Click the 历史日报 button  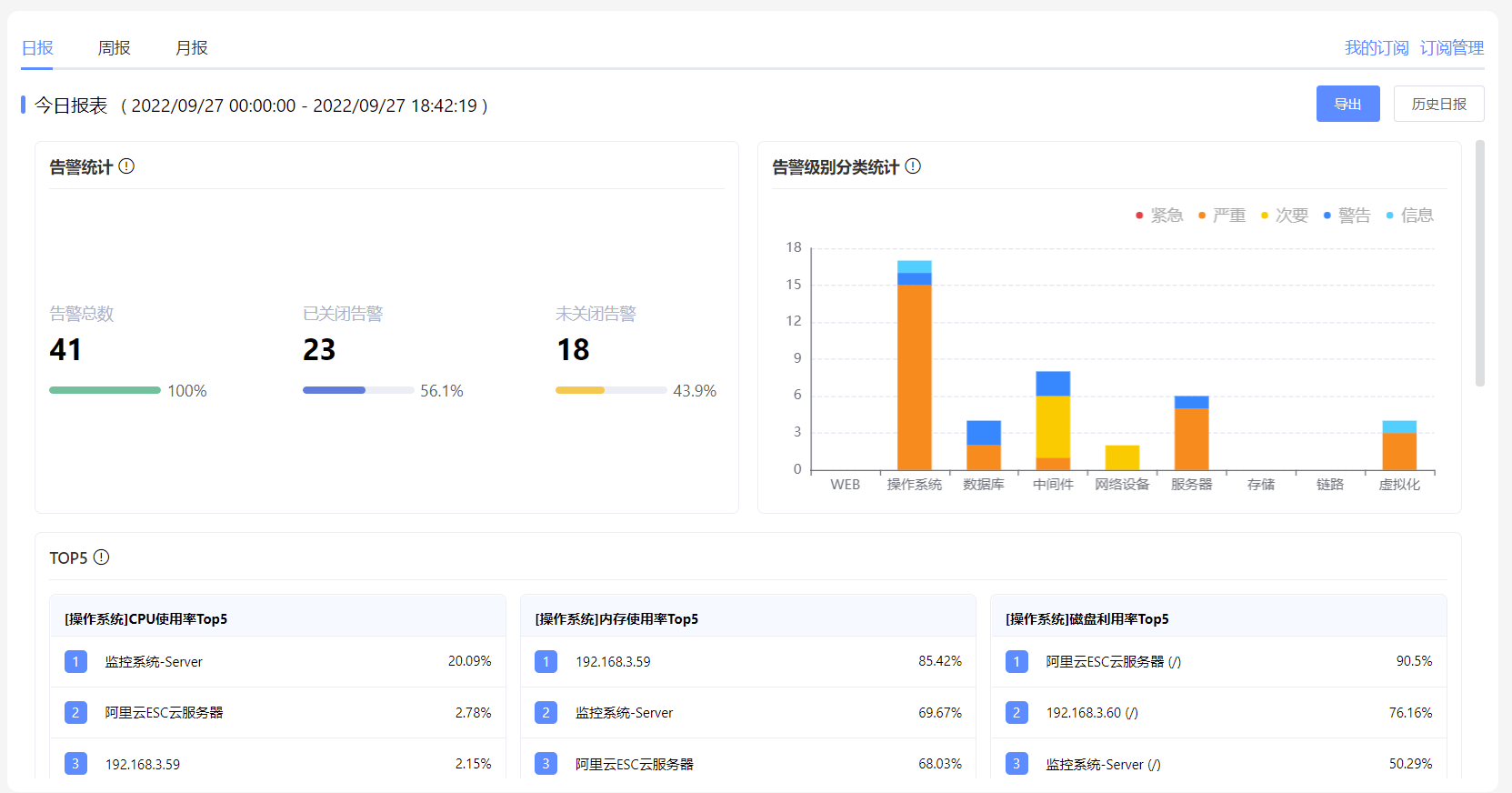coord(1439,104)
